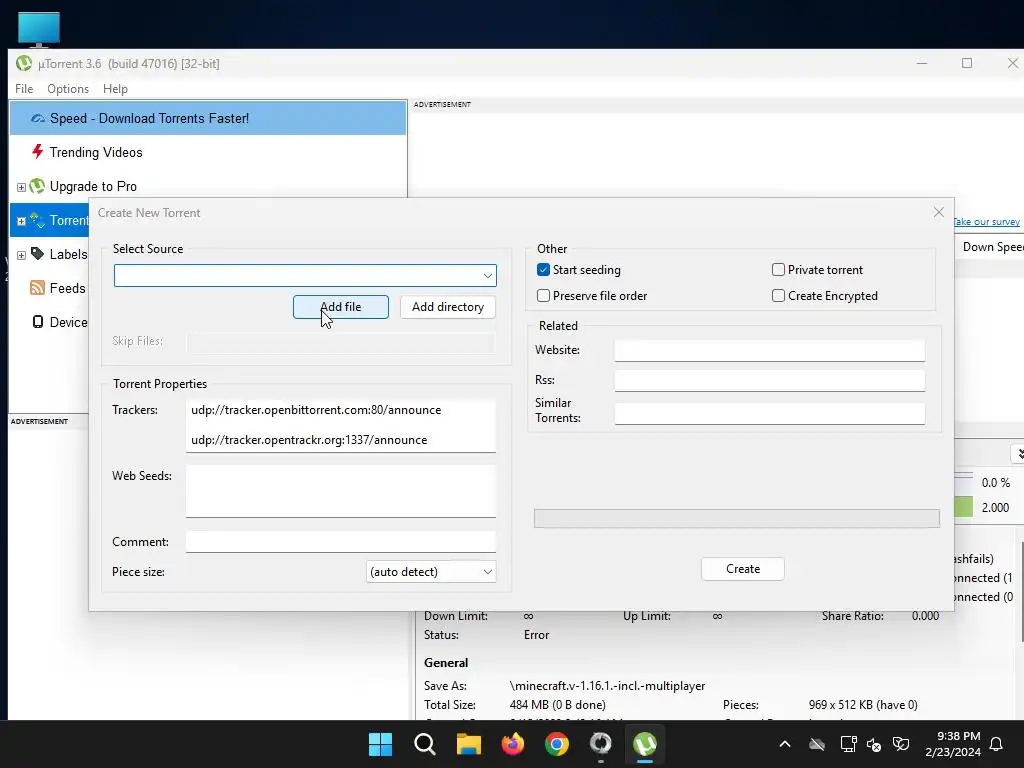Viewport: 1024px width, 768px height.
Task: Open the Take our survey link
Action: click(x=986, y=221)
